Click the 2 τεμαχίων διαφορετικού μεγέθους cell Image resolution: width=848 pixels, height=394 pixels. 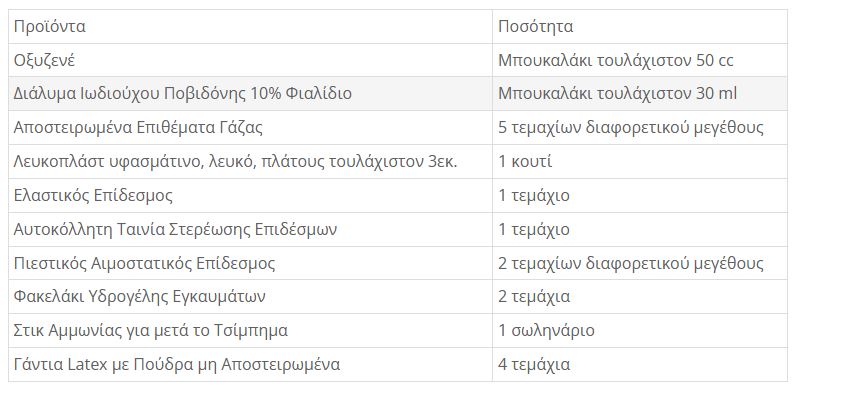pyautogui.click(x=640, y=263)
